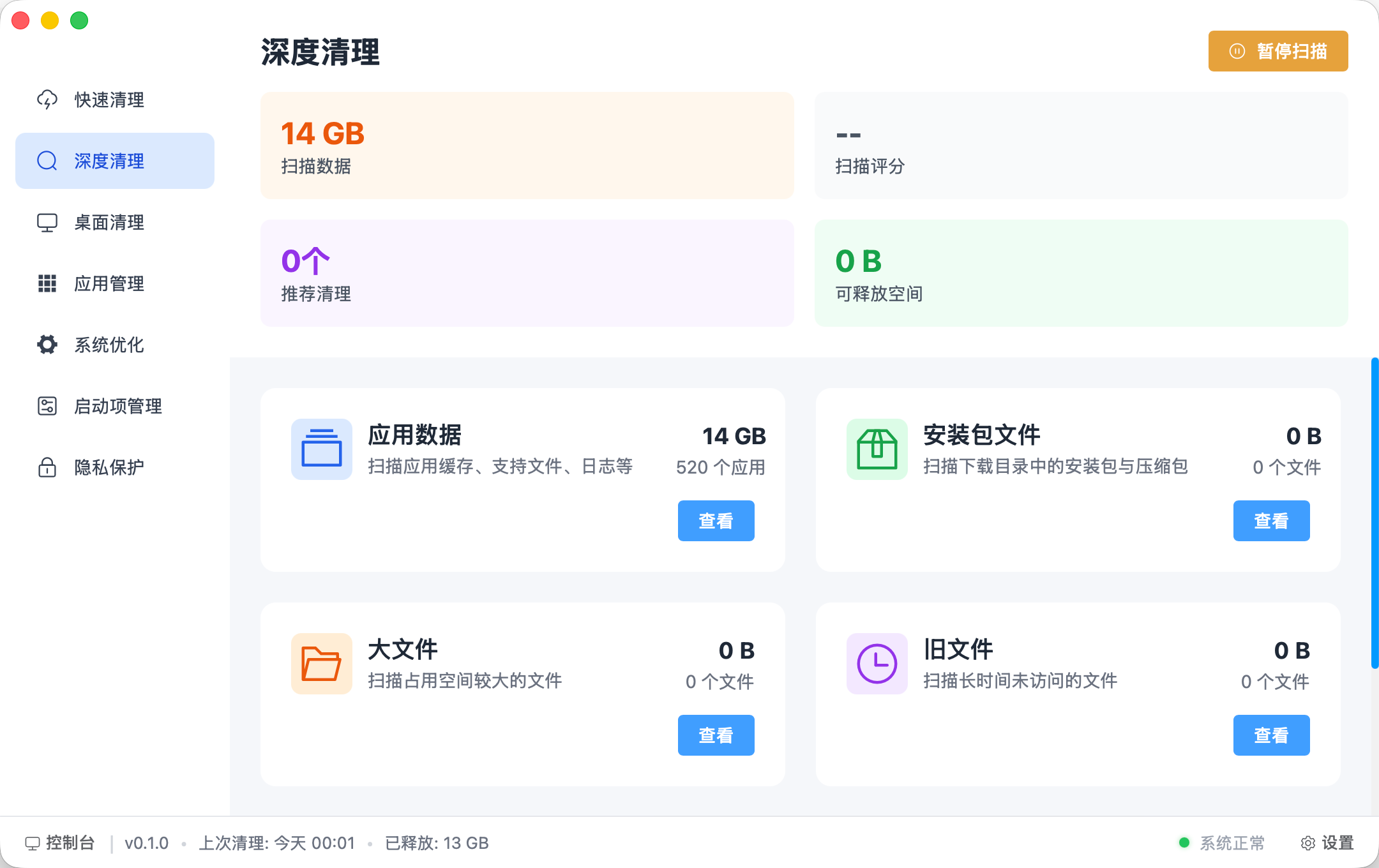Click the 安装包文件 package box icon
1379x868 pixels.
point(877,449)
